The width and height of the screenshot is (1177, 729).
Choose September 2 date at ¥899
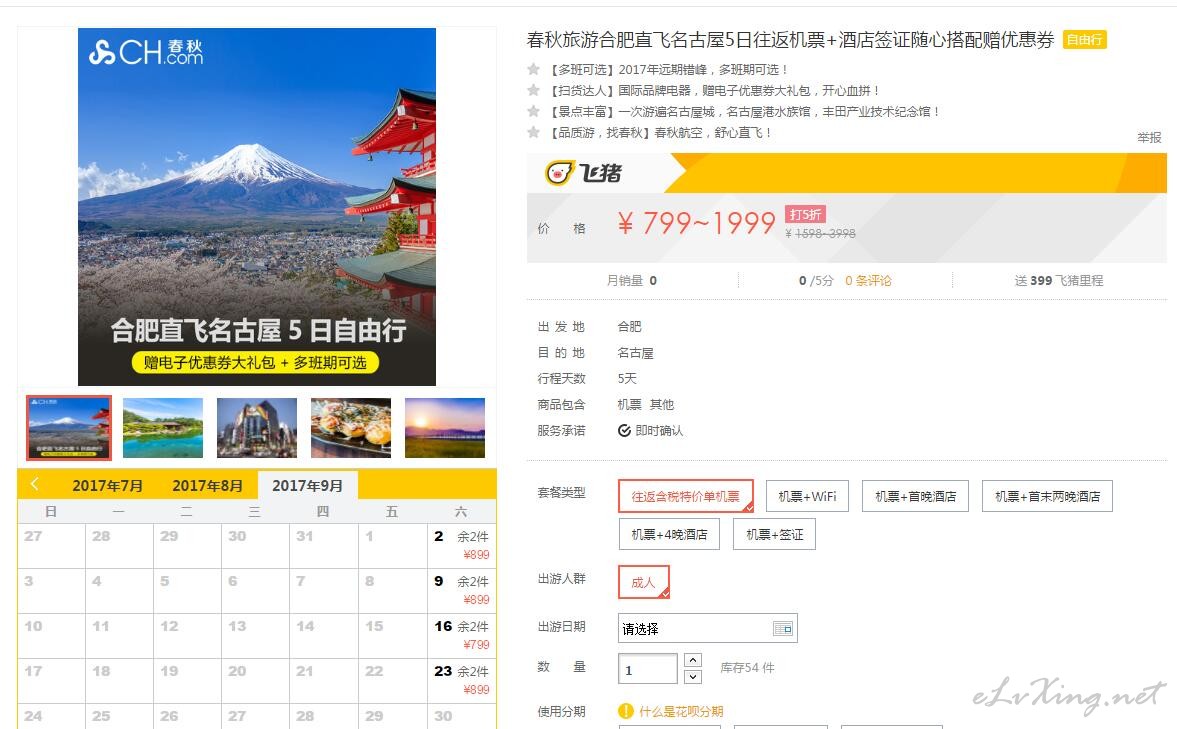[x=461, y=545]
